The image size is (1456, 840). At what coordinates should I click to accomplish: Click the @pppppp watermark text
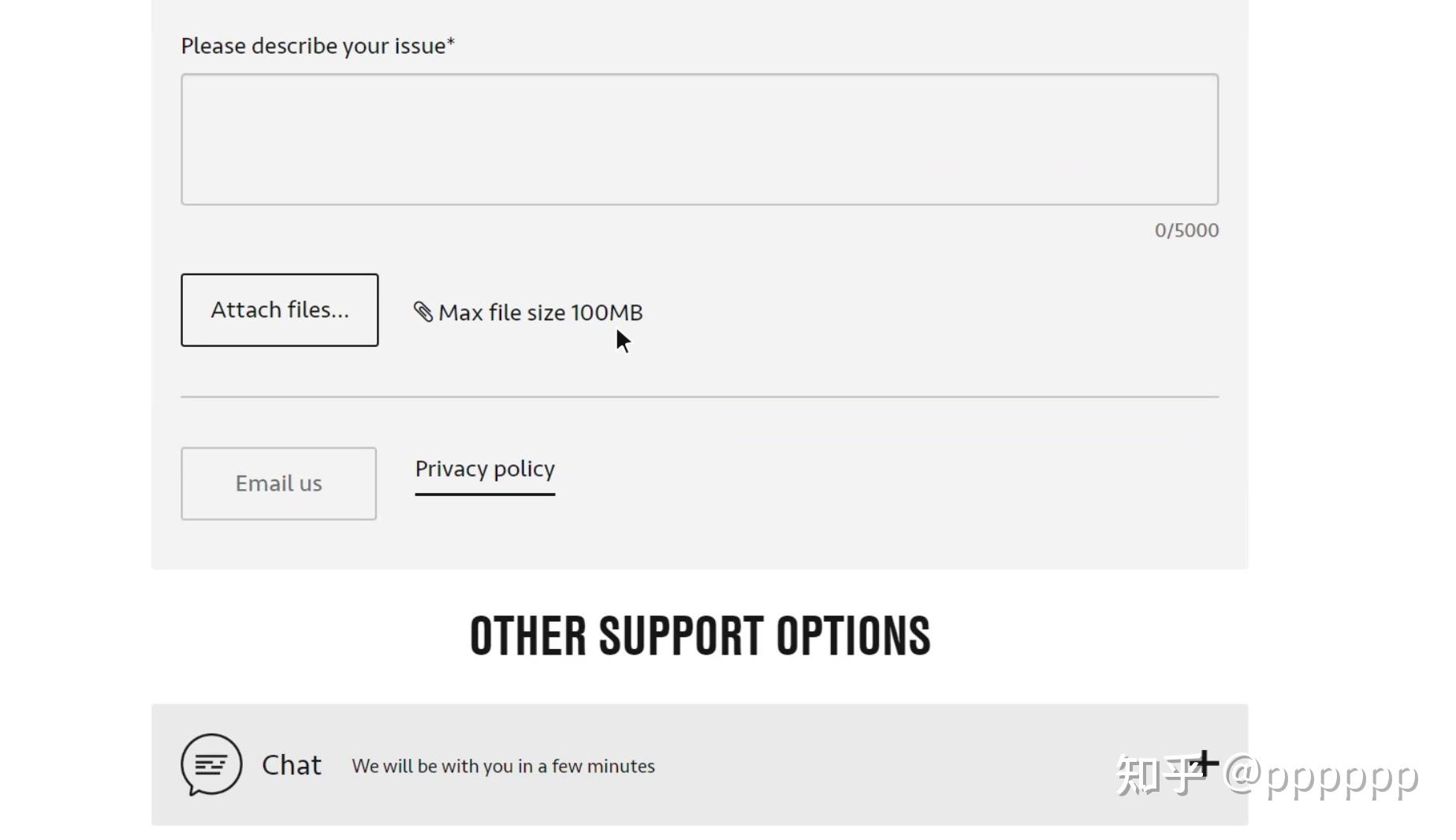pos(1320,775)
